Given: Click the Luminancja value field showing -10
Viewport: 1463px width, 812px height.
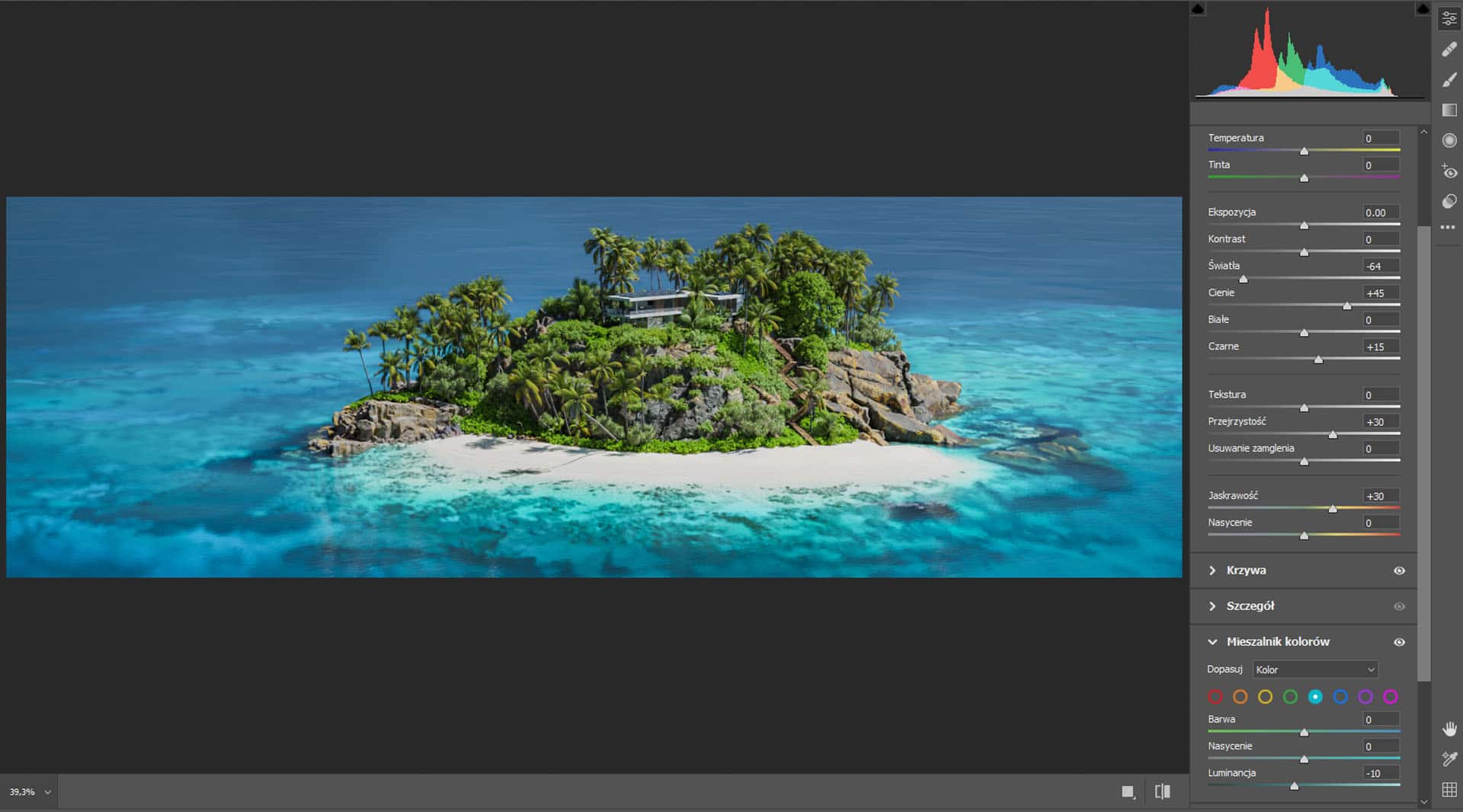Looking at the screenshot, I should pyautogui.click(x=1381, y=773).
